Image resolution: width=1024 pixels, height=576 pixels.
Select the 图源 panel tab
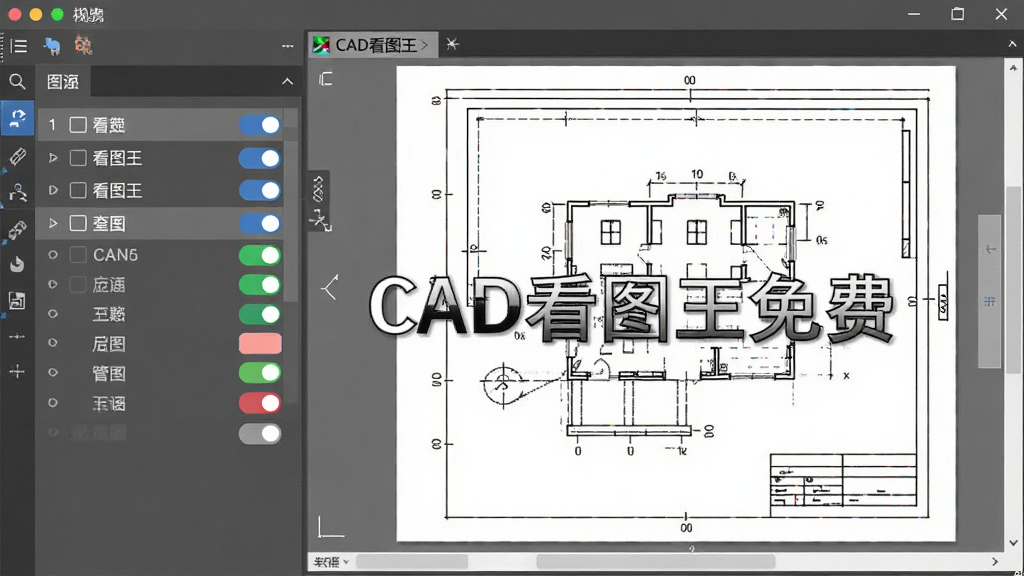(63, 82)
